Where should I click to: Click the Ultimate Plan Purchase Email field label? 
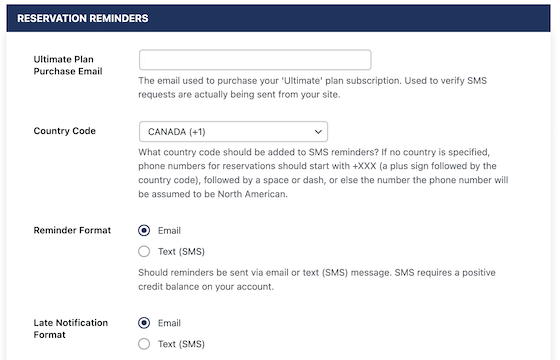point(68,65)
